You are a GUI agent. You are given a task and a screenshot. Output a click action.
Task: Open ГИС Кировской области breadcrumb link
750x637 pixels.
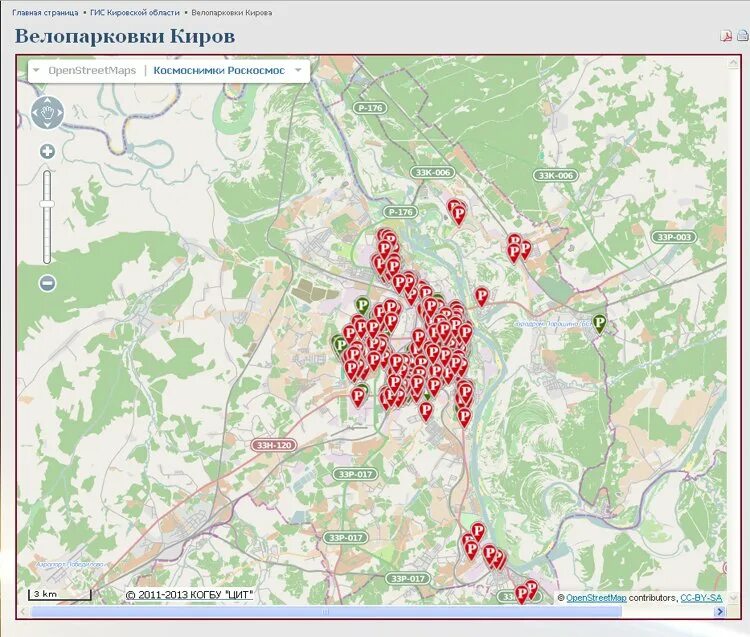135,13
